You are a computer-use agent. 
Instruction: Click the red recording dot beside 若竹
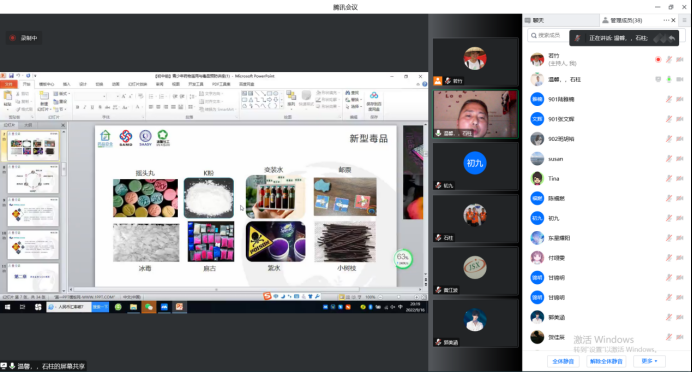[658, 60]
